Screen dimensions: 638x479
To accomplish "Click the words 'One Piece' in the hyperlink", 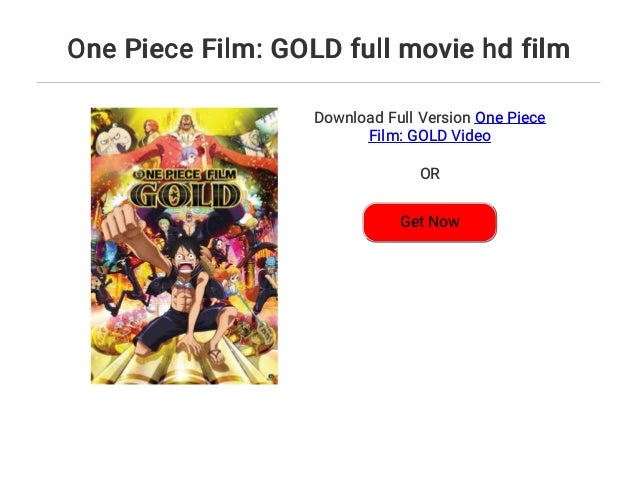I will pos(510,118).
